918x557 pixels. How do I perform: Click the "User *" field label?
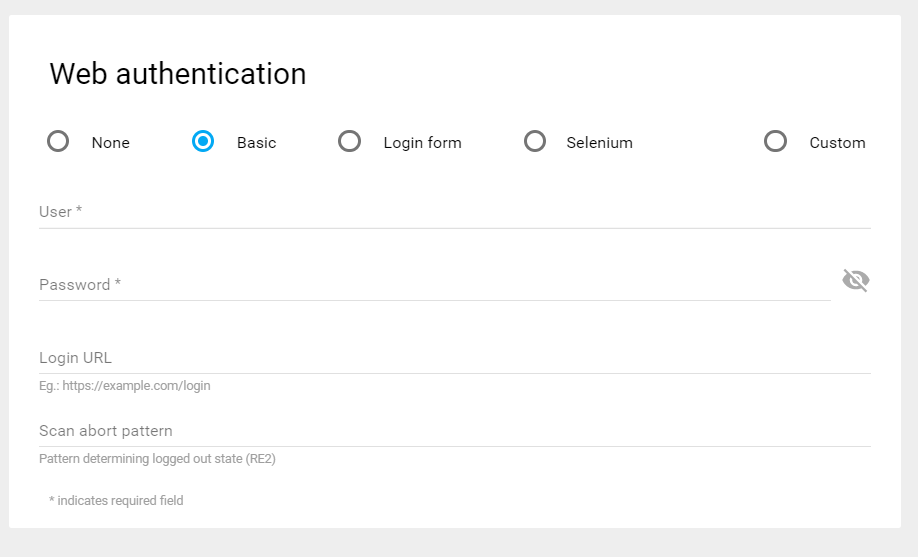point(60,212)
